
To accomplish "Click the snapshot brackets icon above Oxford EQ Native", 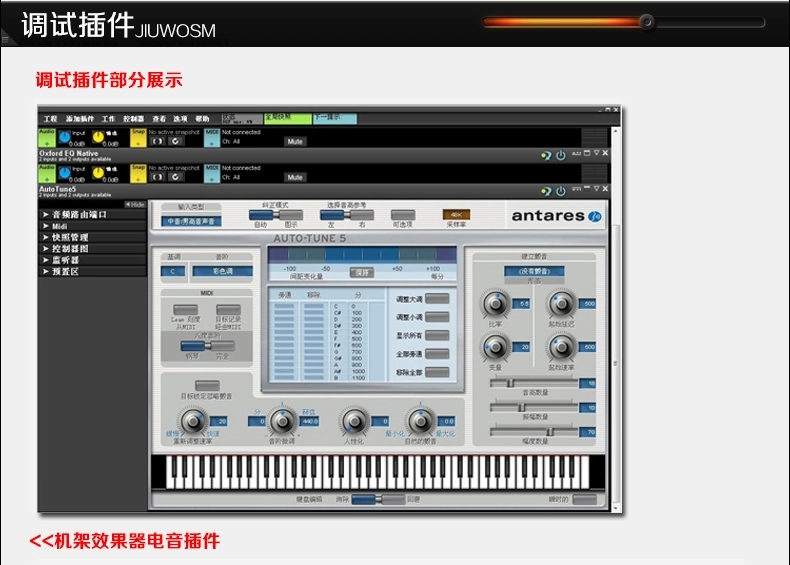I will click(157, 141).
